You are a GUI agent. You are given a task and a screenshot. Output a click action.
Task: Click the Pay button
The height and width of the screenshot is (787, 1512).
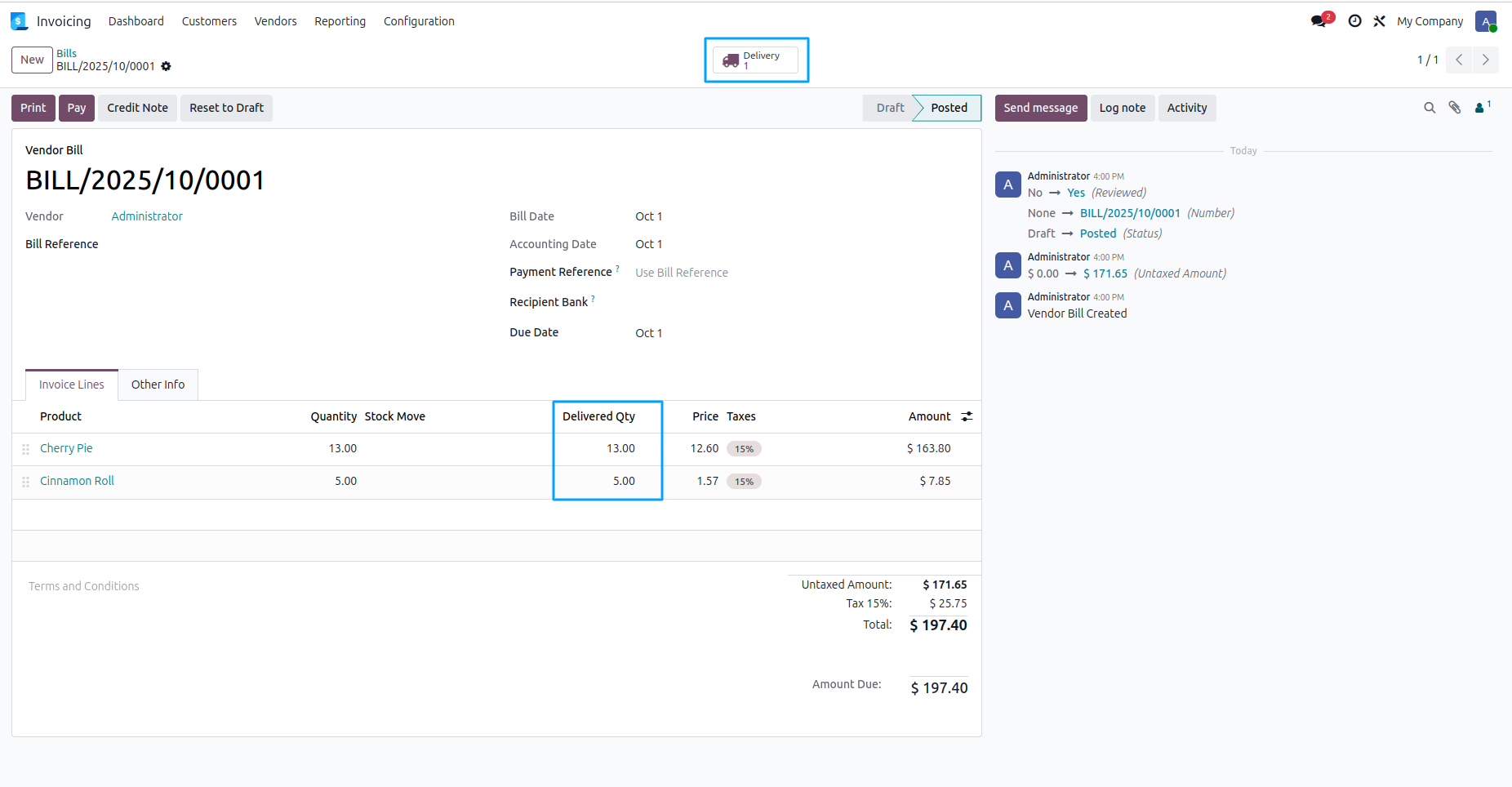[x=77, y=108]
